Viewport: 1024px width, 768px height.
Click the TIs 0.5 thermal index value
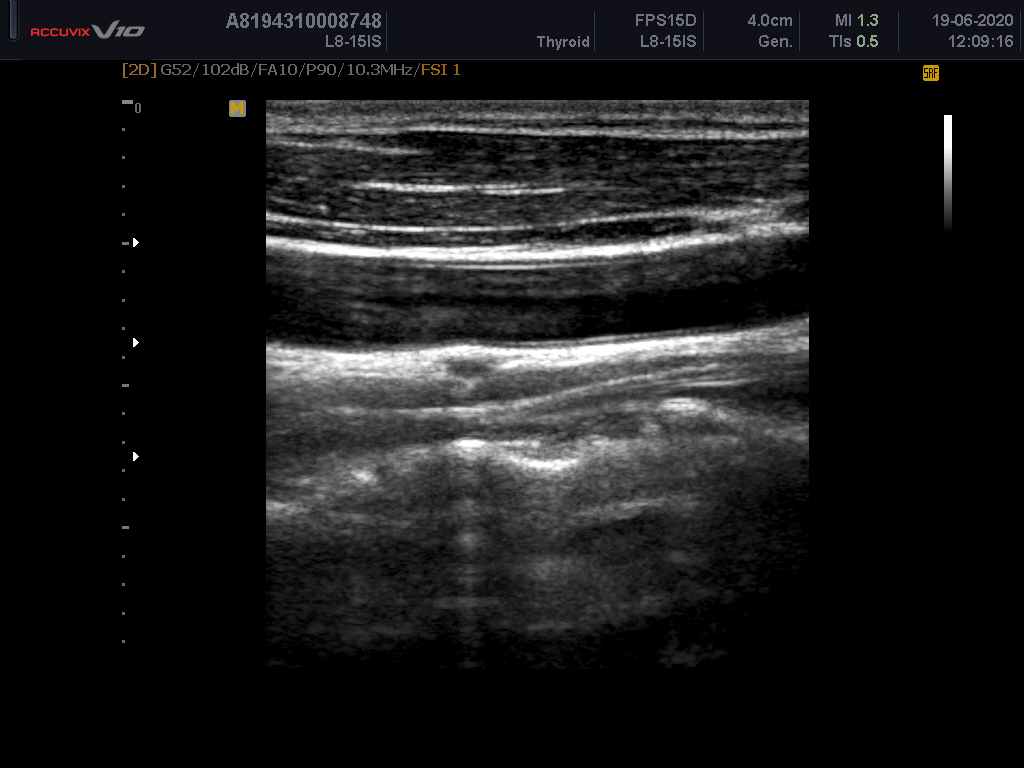(854, 42)
